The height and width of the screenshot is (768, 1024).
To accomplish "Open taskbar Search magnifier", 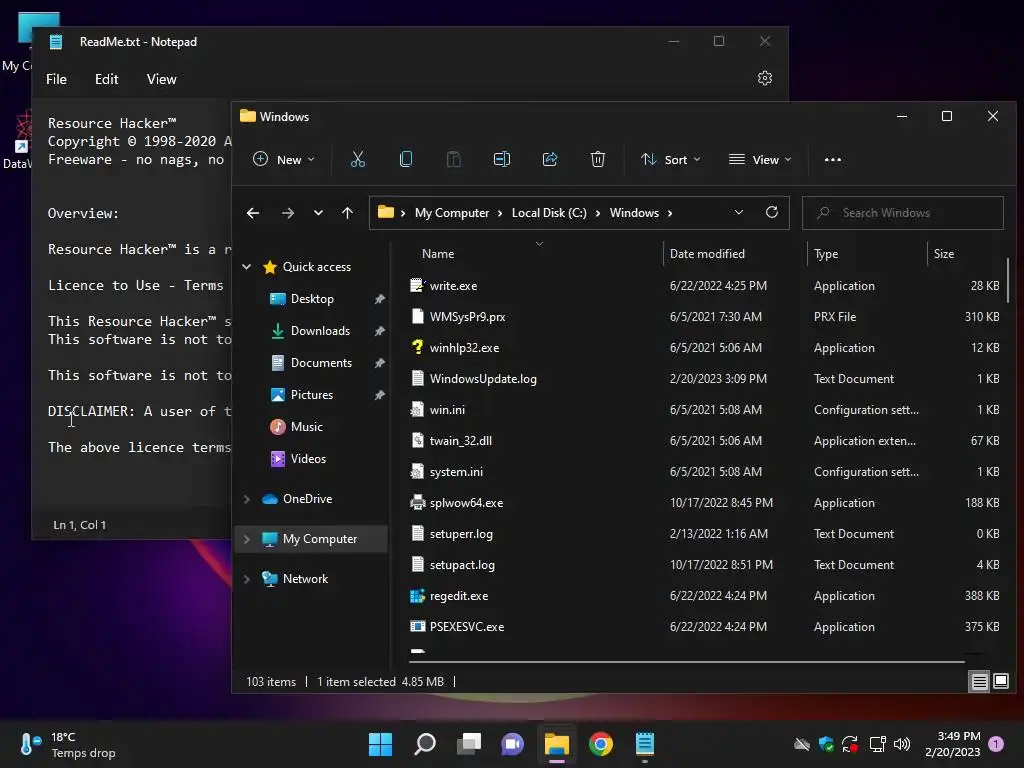I will pos(424,744).
